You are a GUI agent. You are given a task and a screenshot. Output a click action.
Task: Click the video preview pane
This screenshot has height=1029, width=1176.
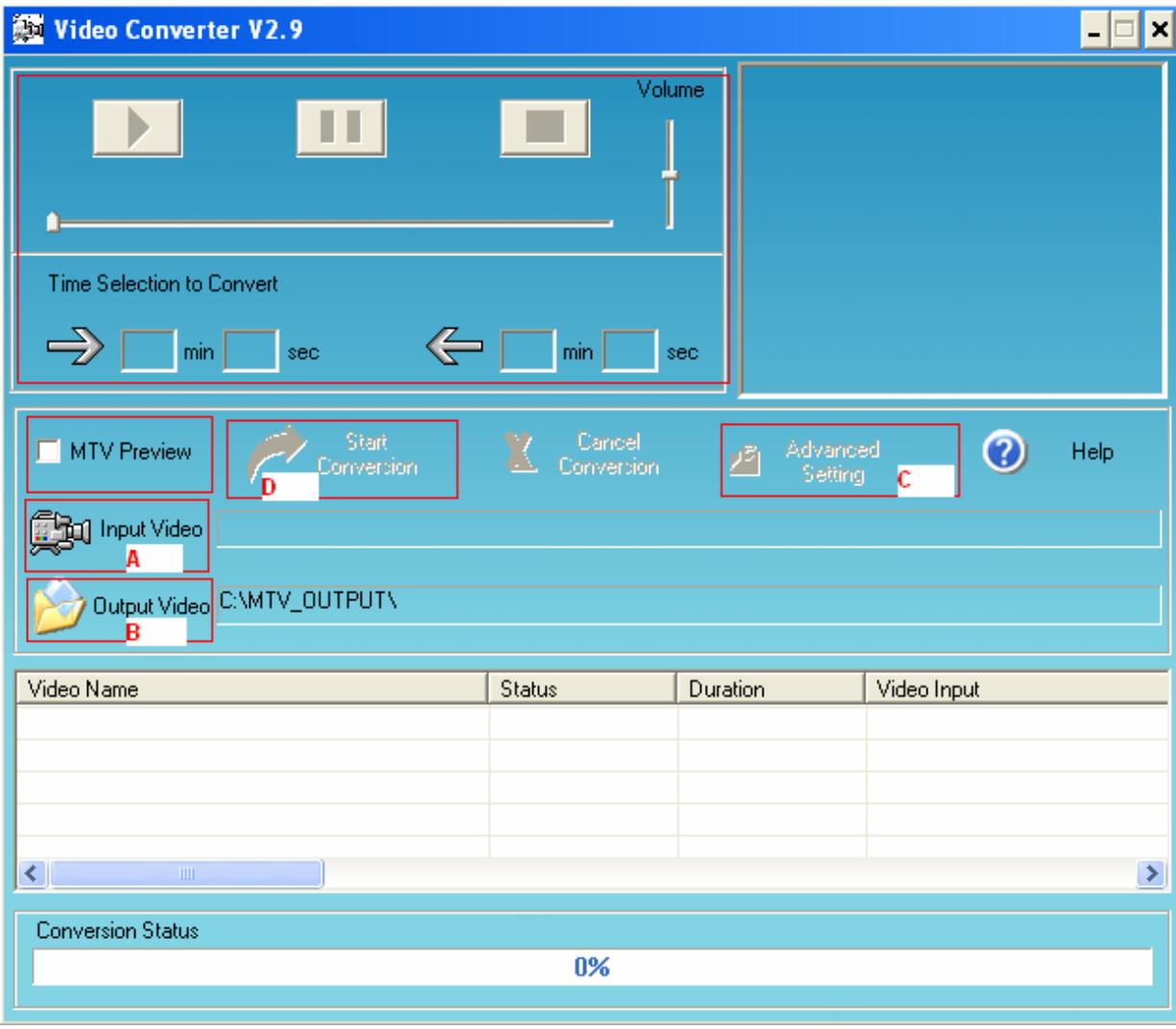pos(953,230)
